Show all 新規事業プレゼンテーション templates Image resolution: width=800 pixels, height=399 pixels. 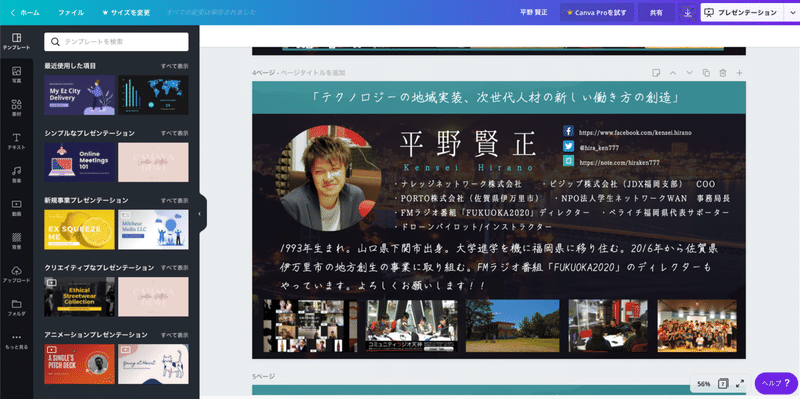coord(174,201)
